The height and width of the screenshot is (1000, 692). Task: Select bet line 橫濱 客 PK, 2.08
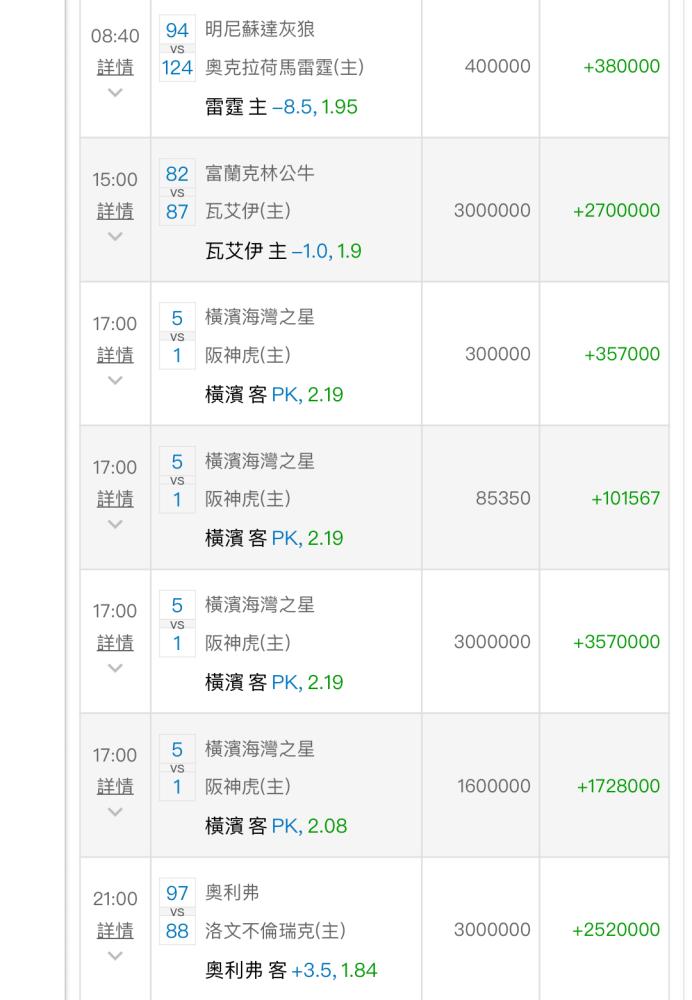(x=276, y=826)
